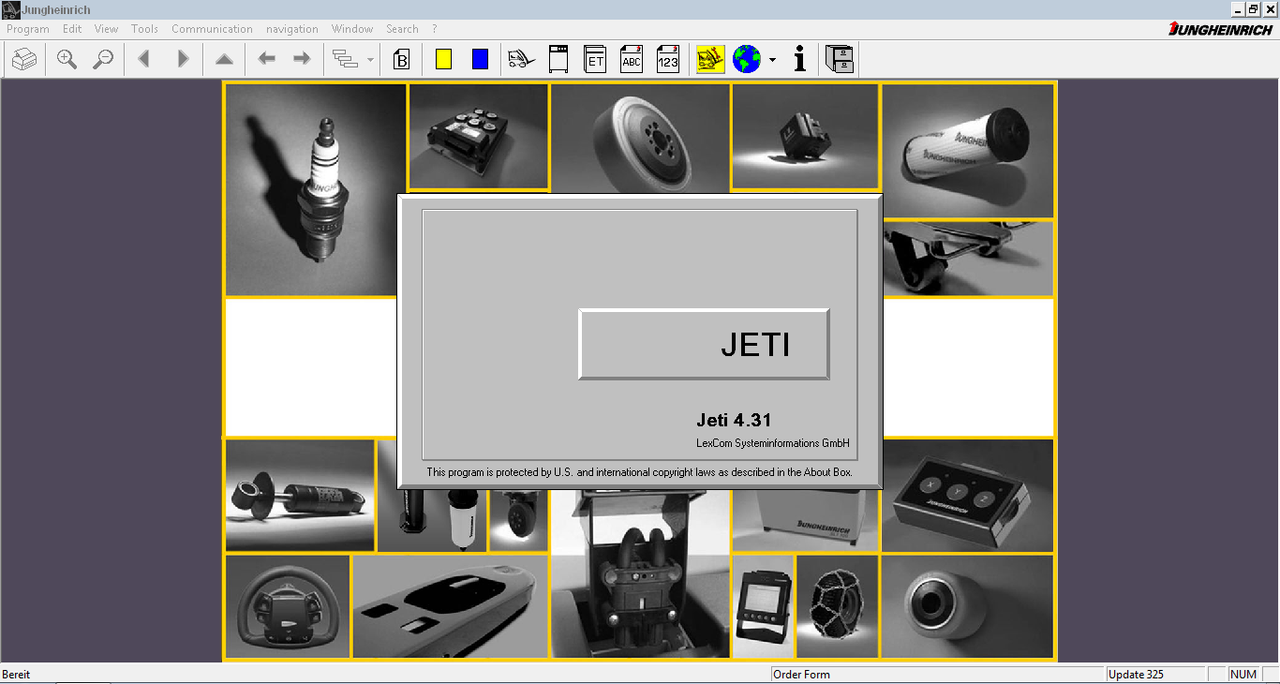
Task: Click the blue square toolbar button
Action: coord(480,60)
